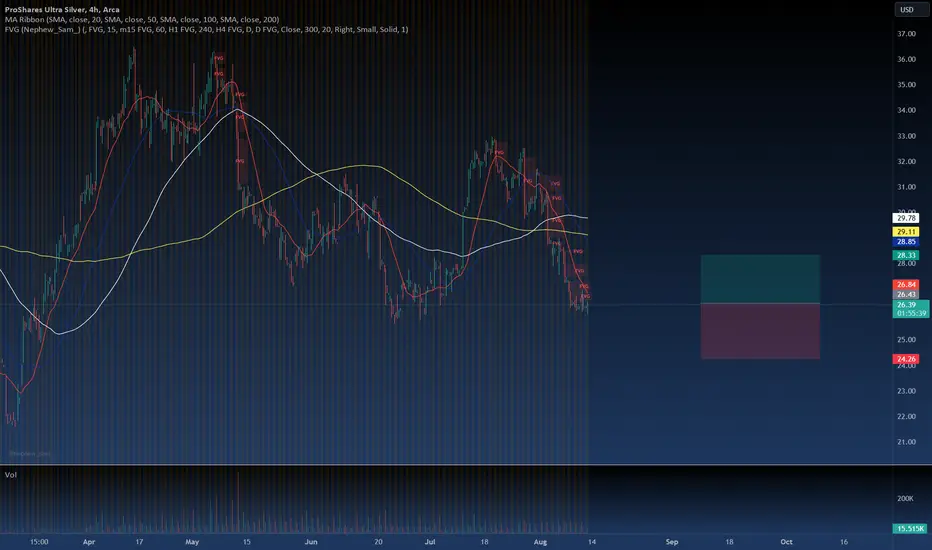Image resolution: width=932 pixels, height=550 pixels.
Task: Click the 37.00 price scale tick
Action: (906, 34)
